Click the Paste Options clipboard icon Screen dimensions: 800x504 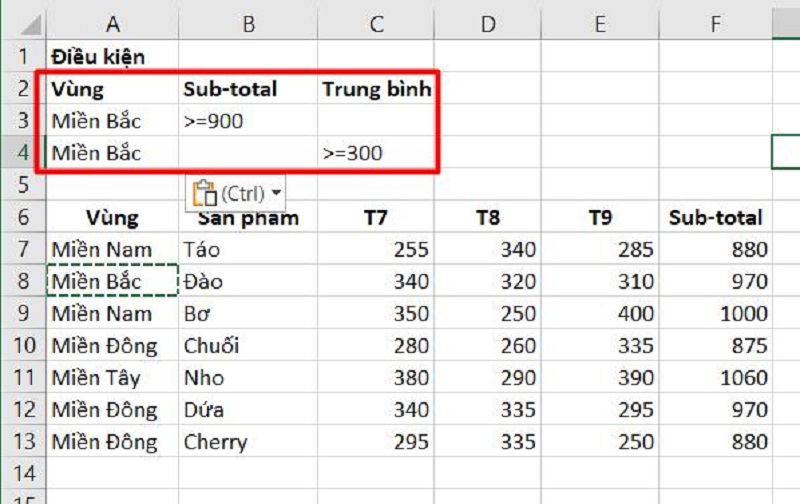(204, 192)
